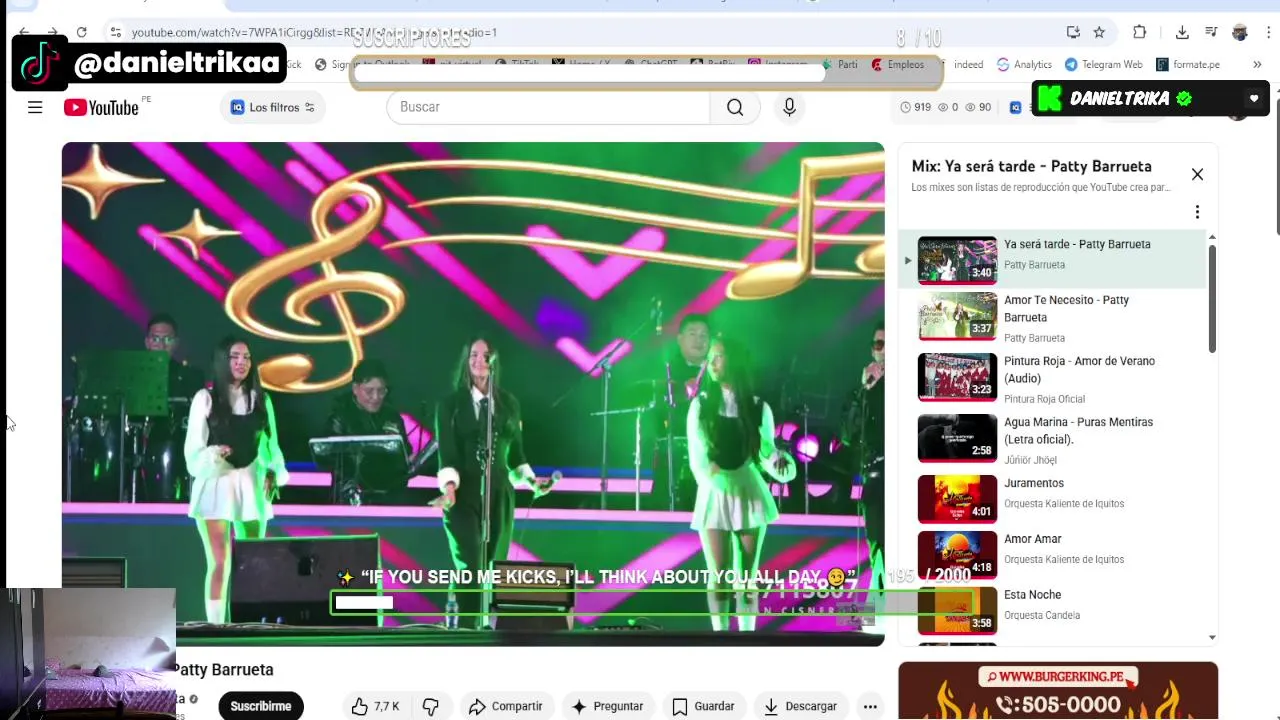Viewport: 1280px width, 720px height.
Task: Show hidden bookmarks with chevron
Action: click(1257, 64)
